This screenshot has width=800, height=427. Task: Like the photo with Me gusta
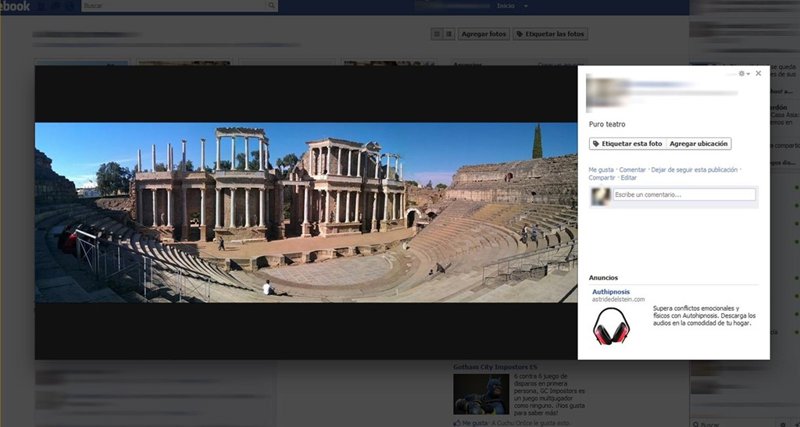[601, 170]
